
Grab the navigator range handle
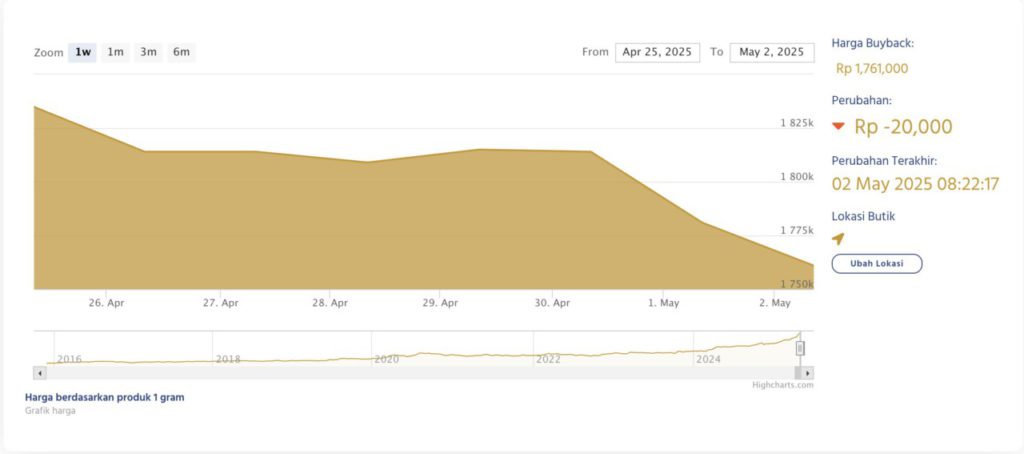(800, 349)
